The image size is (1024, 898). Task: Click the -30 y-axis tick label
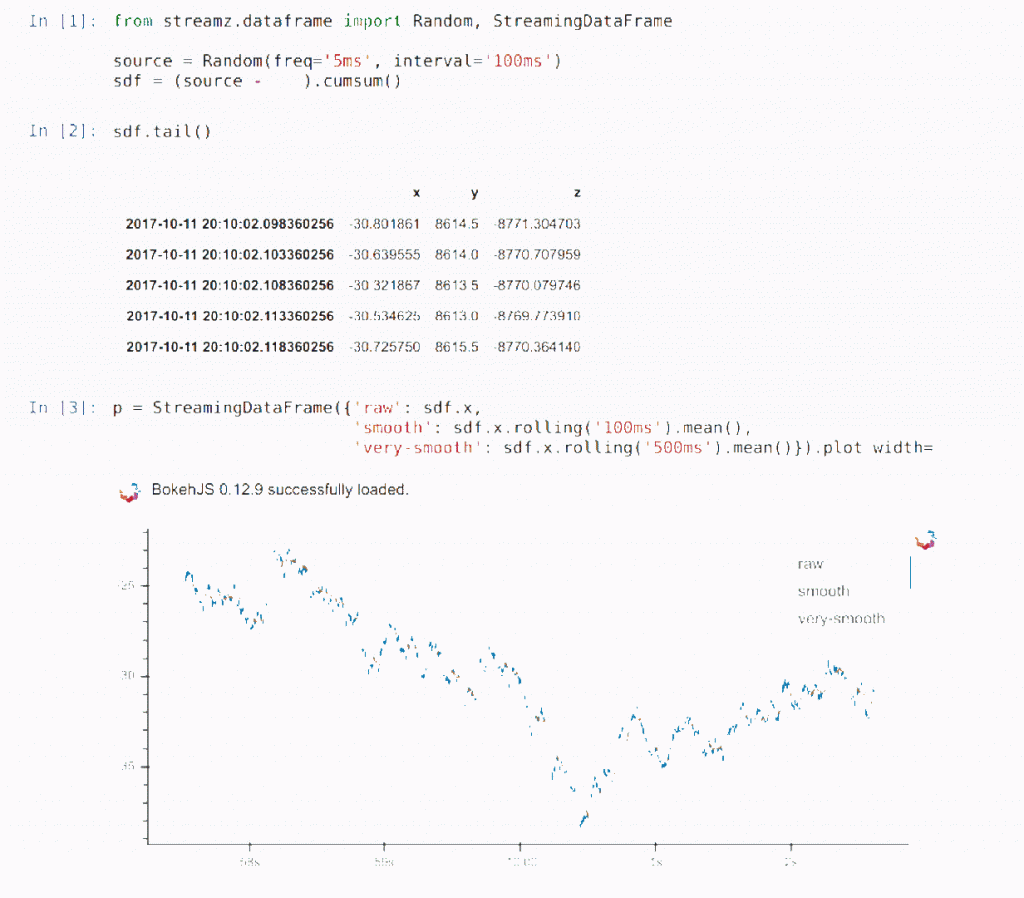(127, 675)
